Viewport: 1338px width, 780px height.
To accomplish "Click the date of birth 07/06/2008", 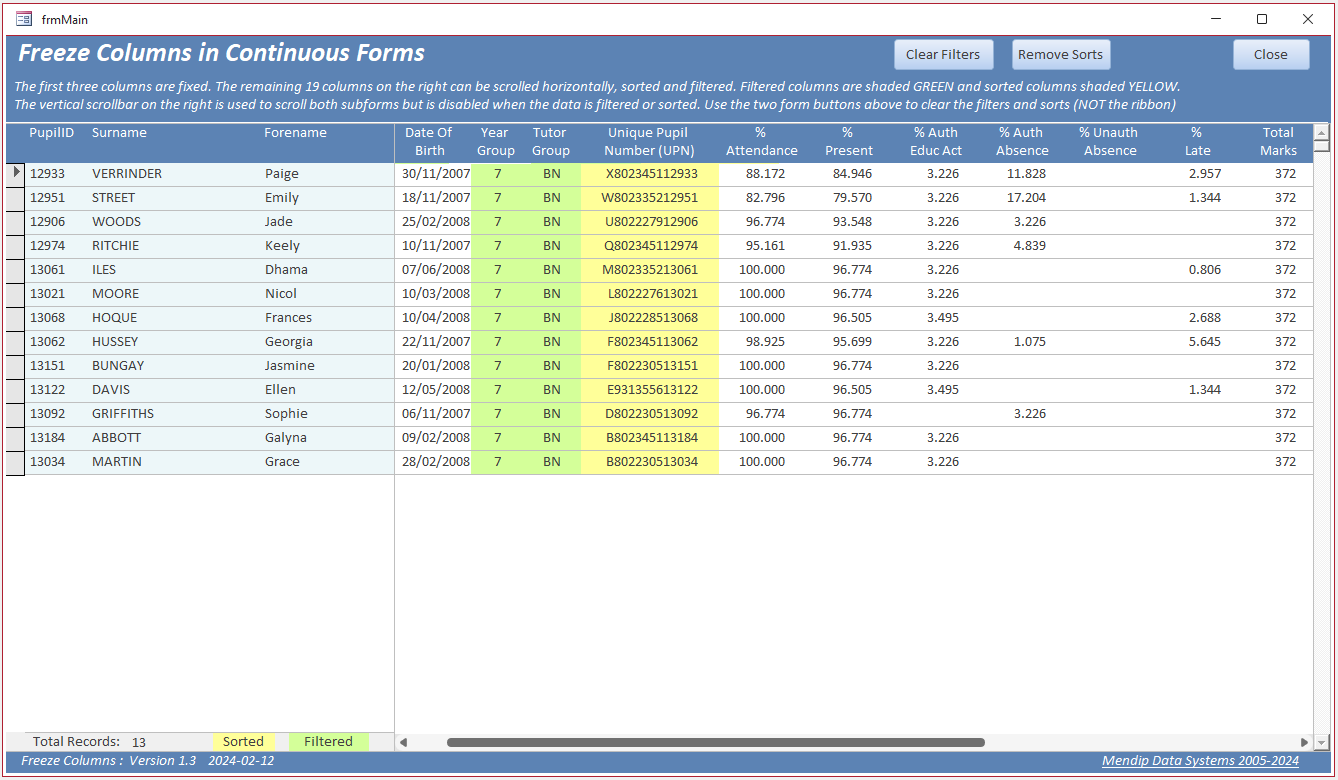I will pos(436,269).
